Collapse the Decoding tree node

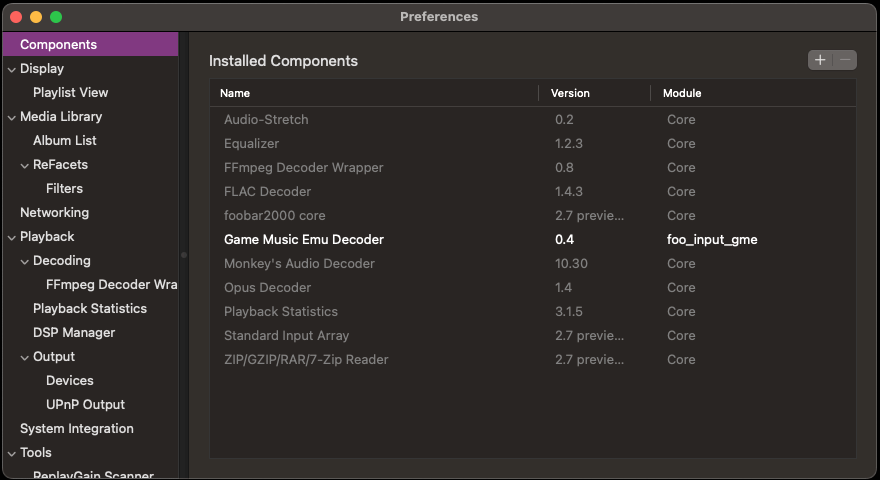[24, 261]
